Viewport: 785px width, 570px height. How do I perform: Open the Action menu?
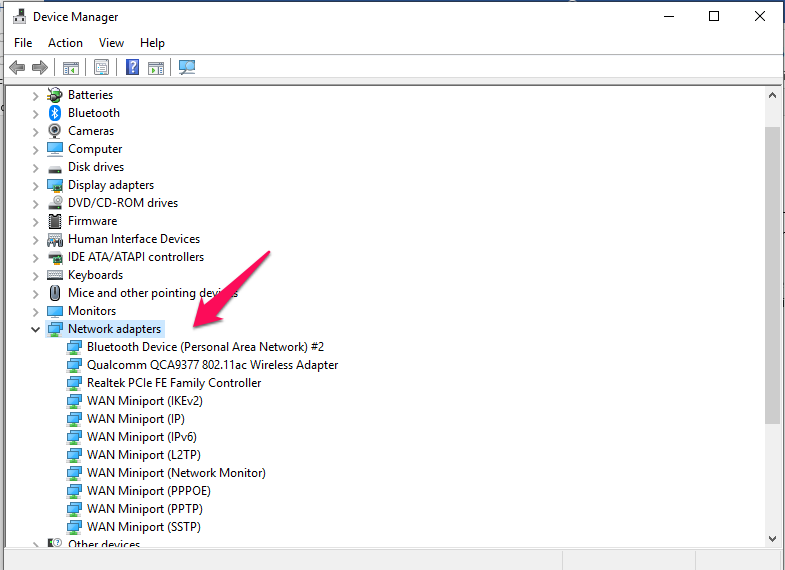pyautogui.click(x=65, y=43)
